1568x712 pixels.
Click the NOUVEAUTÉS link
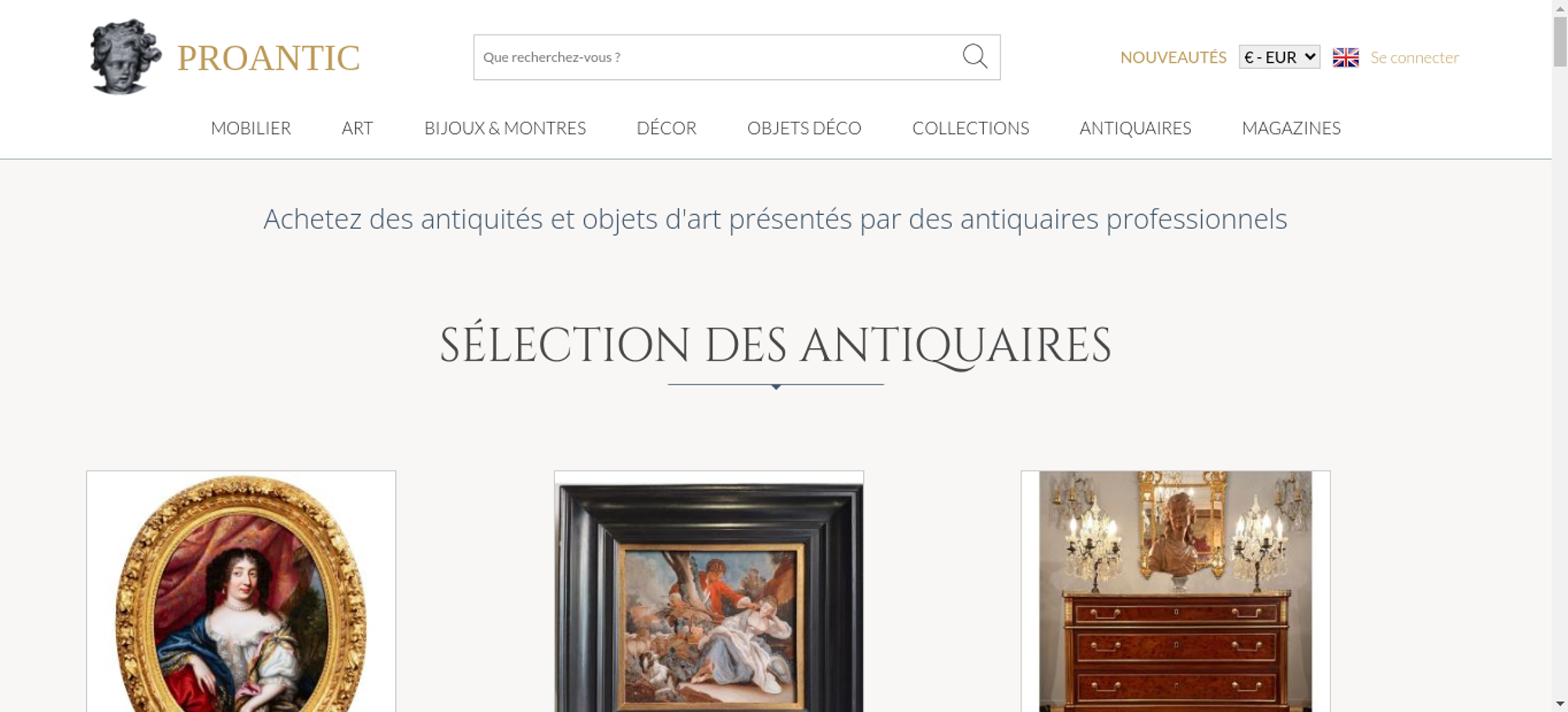click(1173, 57)
